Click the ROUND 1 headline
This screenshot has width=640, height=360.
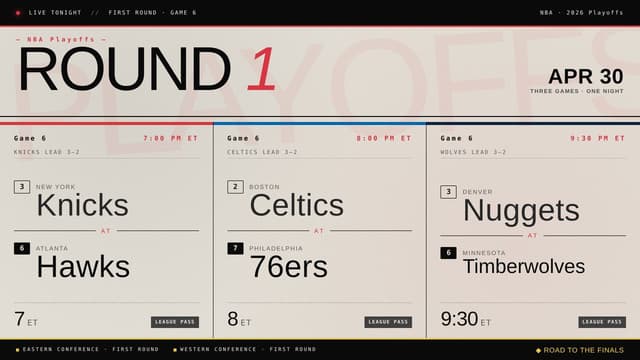[147, 69]
